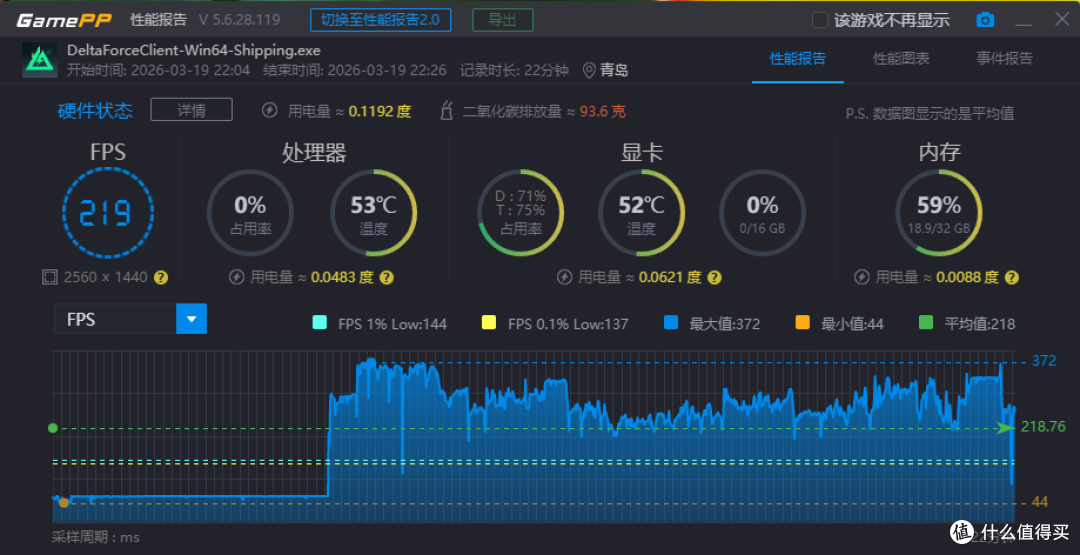Open help icon next to 2560 x 1440

(160, 278)
